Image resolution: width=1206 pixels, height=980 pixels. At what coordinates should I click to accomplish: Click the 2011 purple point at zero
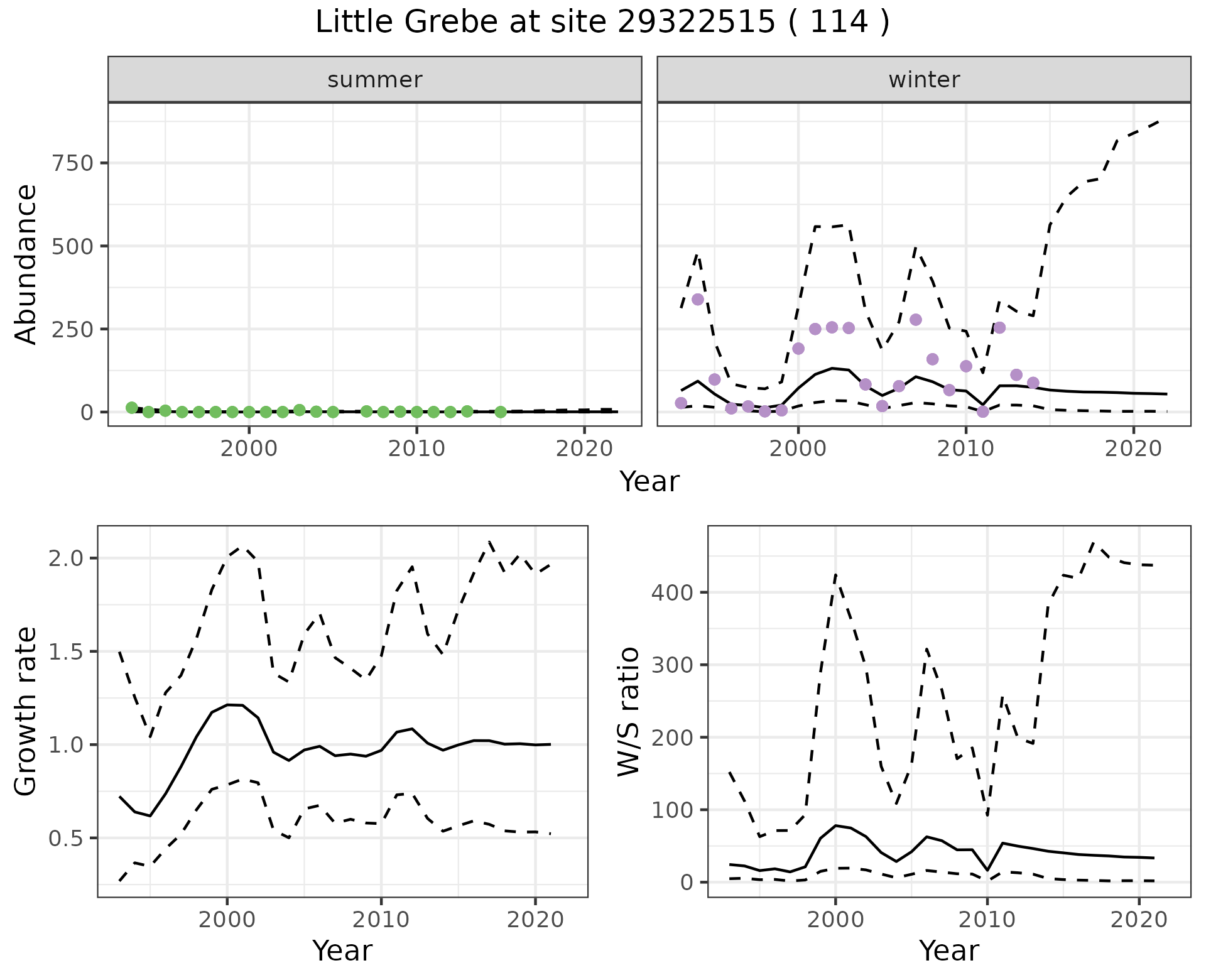click(983, 411)
